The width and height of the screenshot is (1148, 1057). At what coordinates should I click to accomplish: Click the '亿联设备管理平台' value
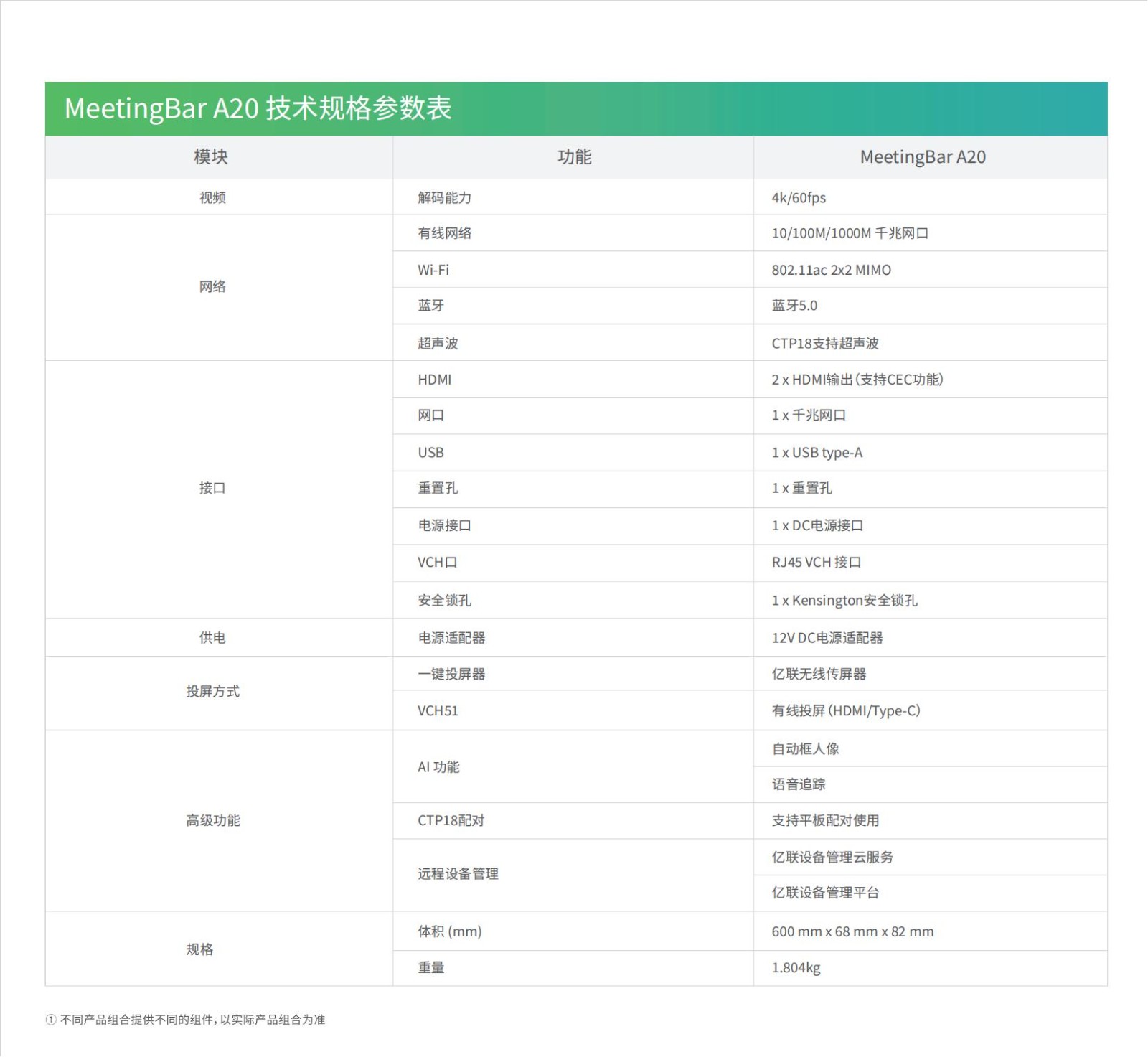coord(825,893)
